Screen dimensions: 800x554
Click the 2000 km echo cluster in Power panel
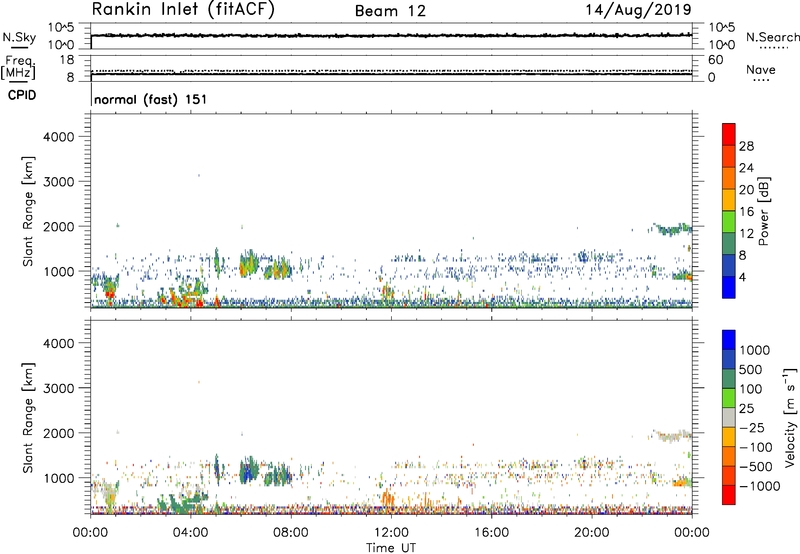pyautogui.click(x=671, y=229)
